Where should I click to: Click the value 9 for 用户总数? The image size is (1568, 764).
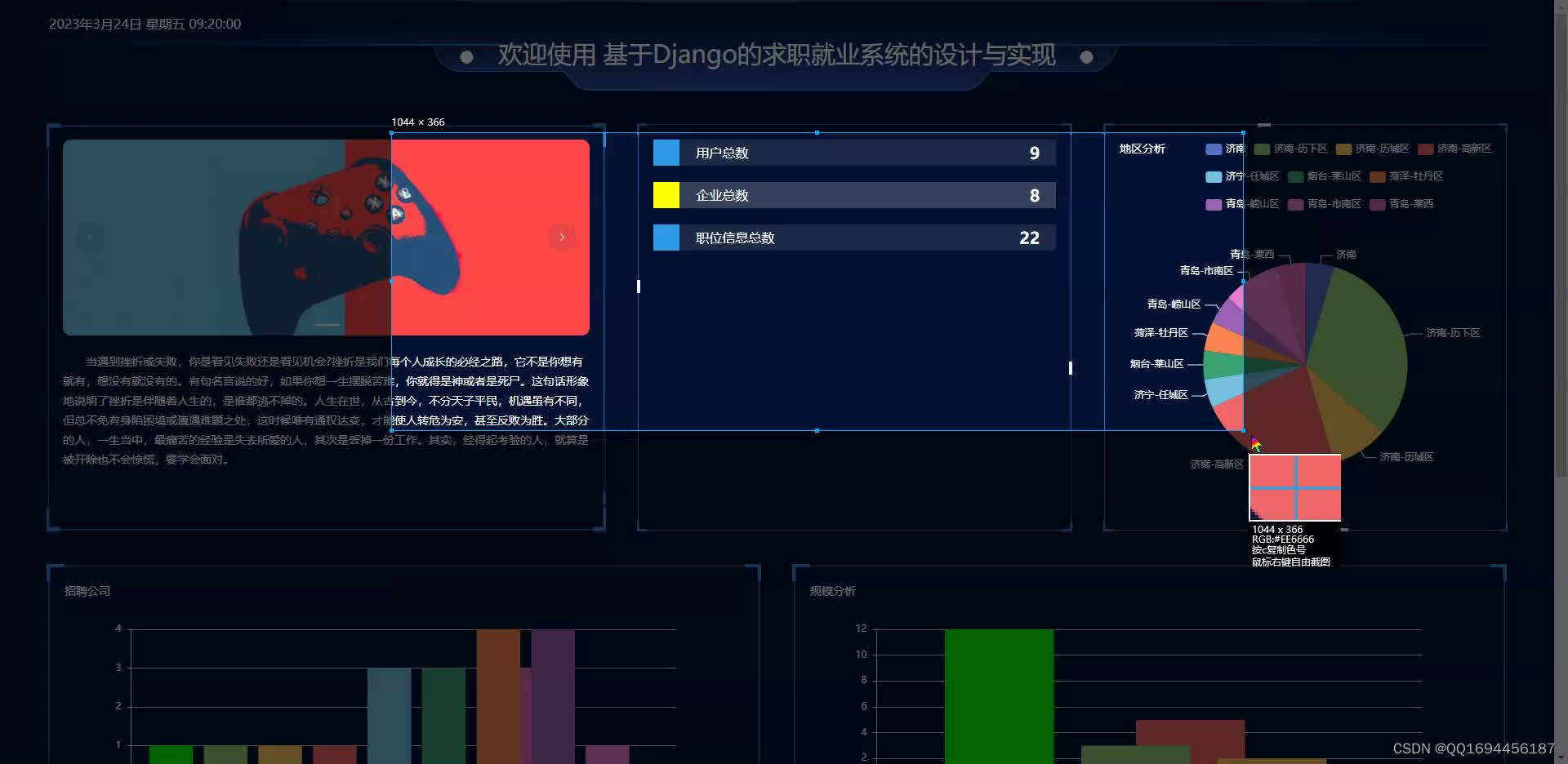[x=1035, y=153]
